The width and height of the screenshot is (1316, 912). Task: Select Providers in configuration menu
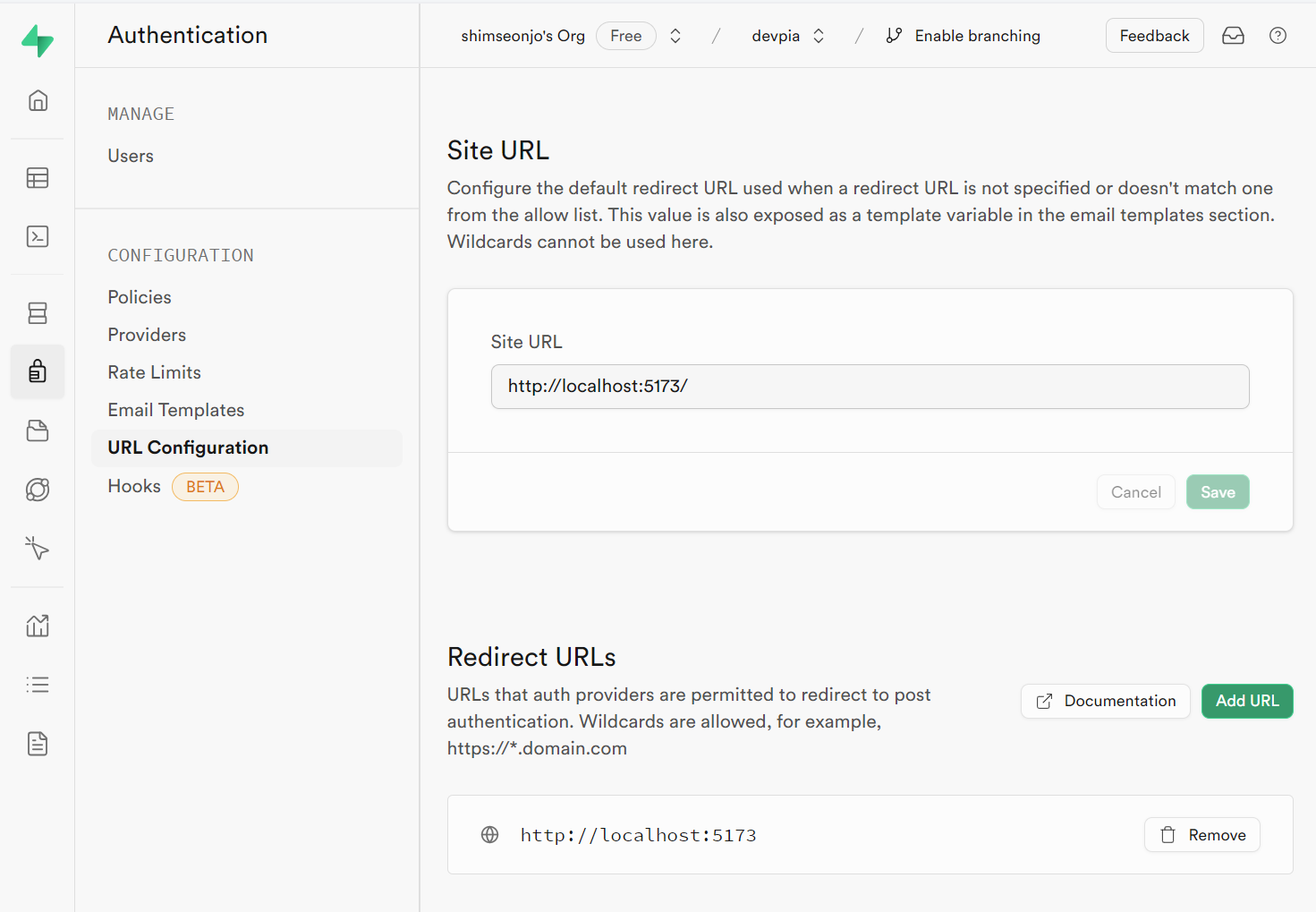click(147, 335)
